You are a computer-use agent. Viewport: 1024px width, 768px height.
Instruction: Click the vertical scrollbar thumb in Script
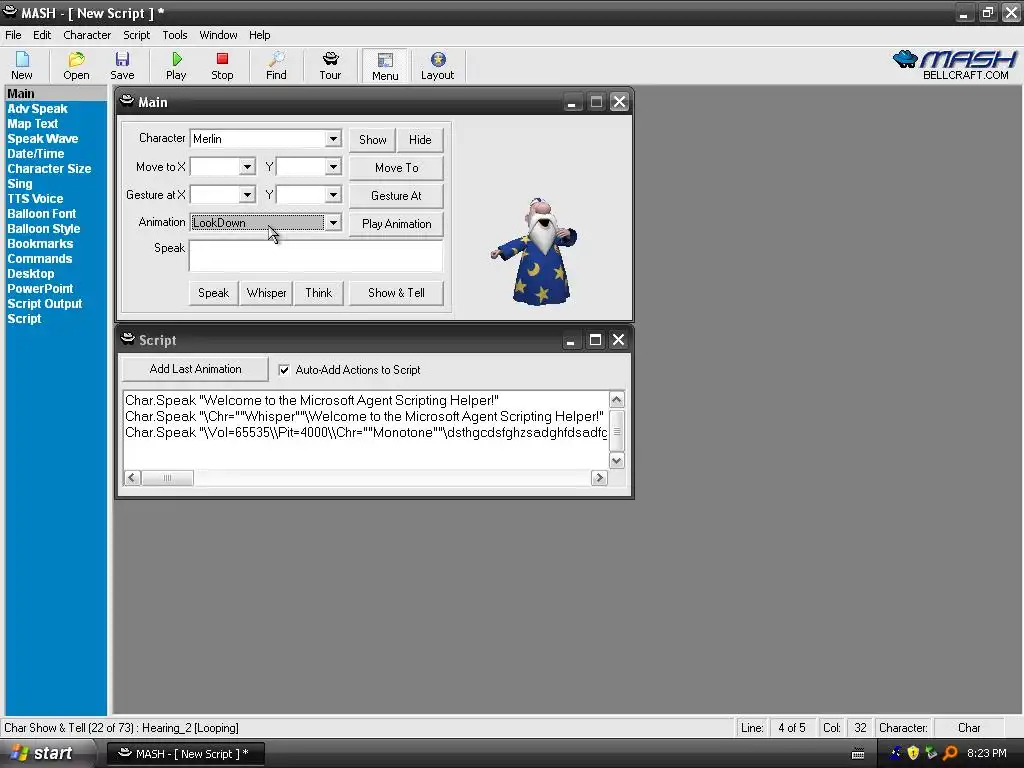[616, 430]
